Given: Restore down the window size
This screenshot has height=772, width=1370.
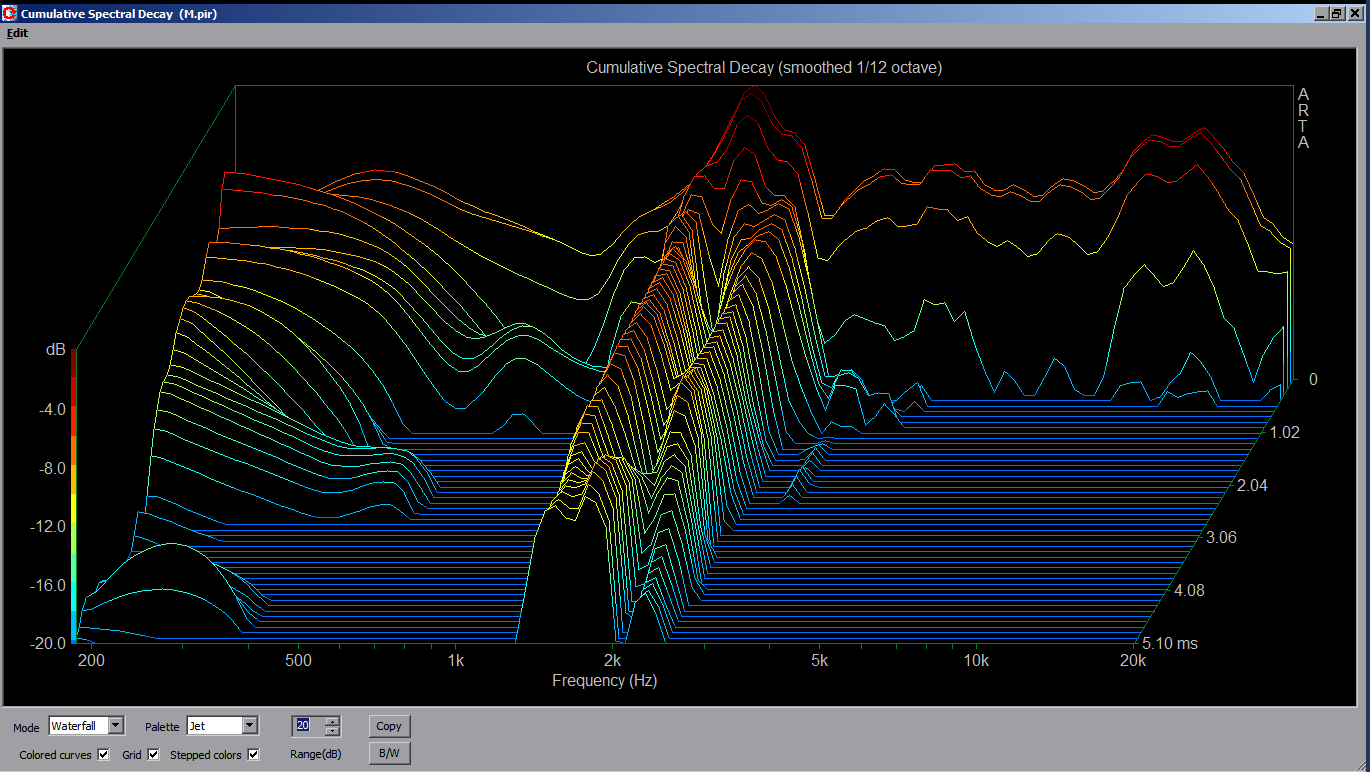Looking at the screenshot, I should tap(1336, 14).
